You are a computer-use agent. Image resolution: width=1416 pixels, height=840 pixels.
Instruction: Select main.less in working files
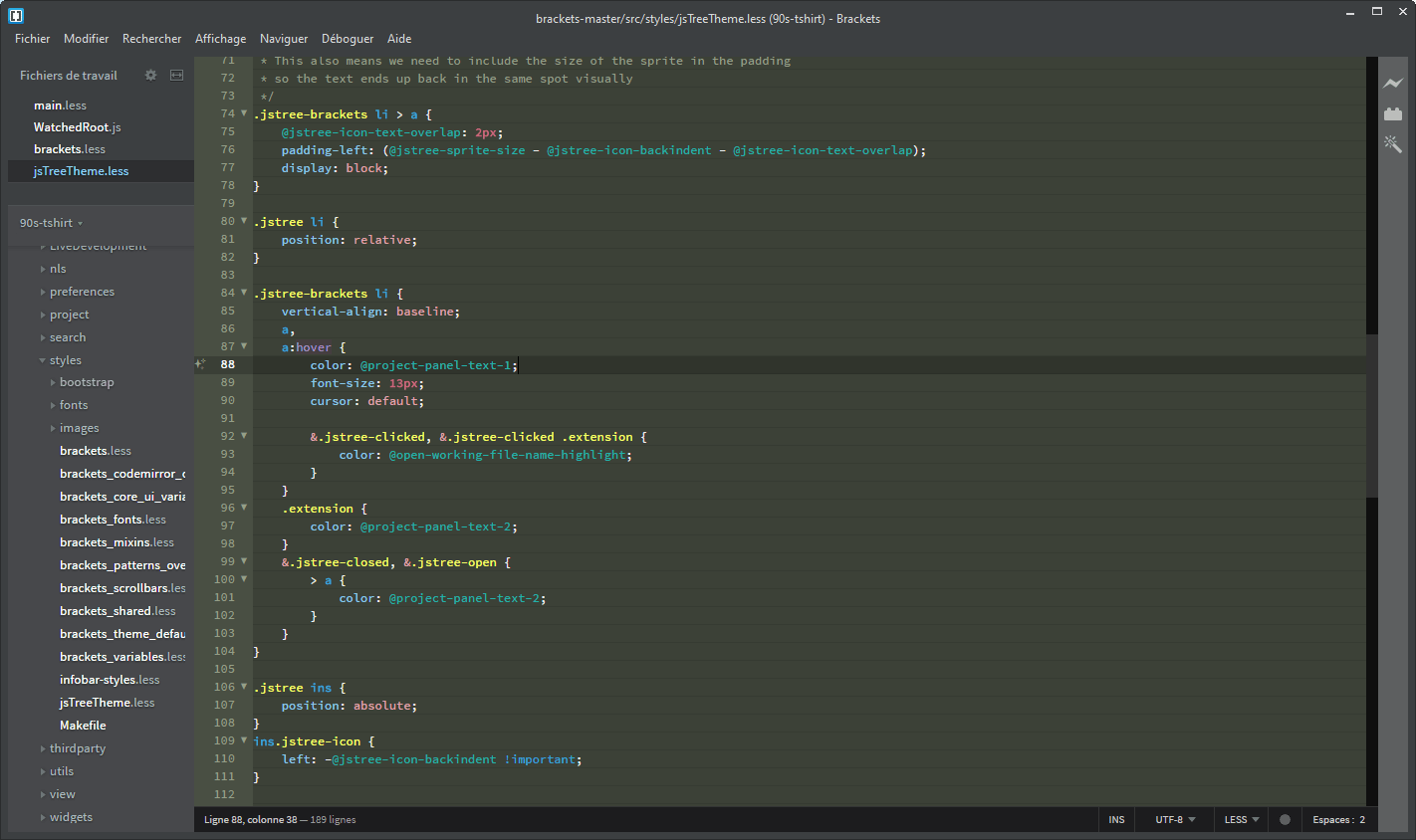pos(58,105)
